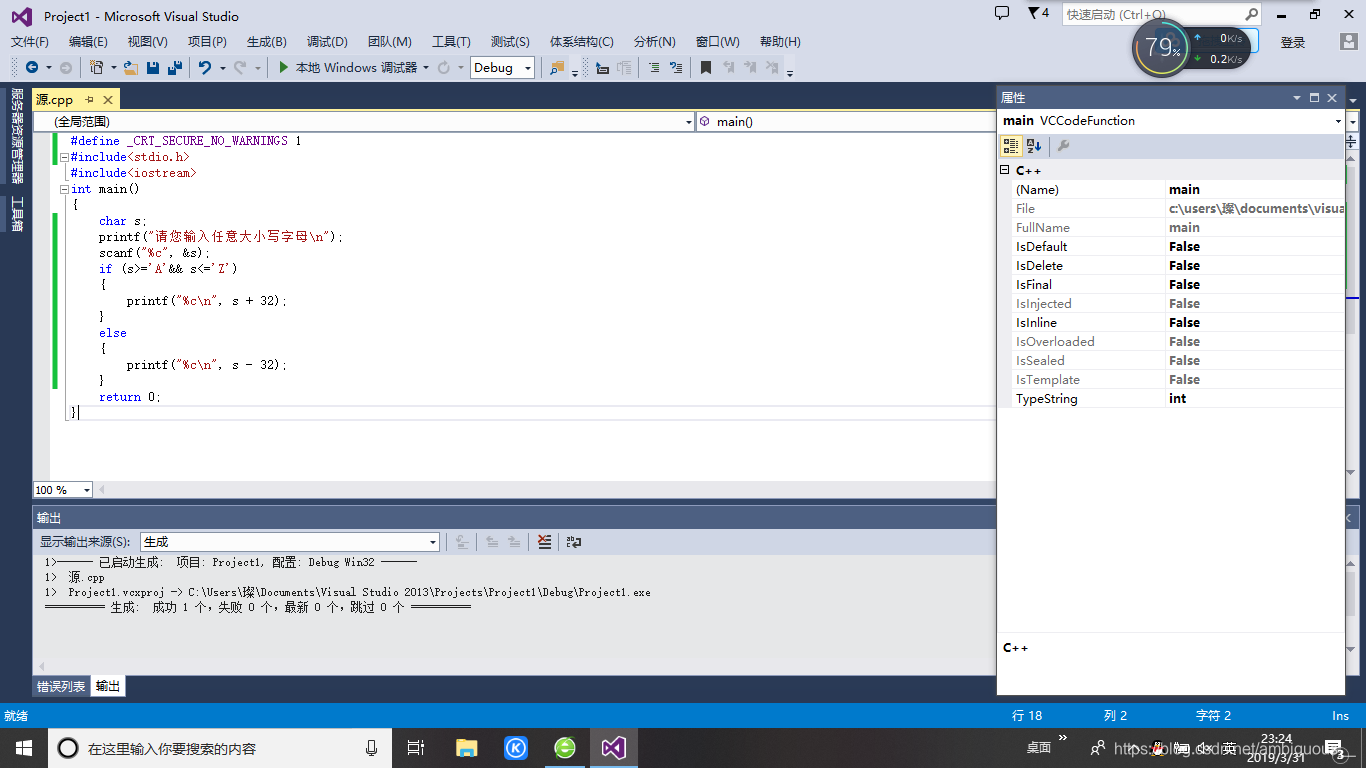The image size is (1366, 768).
Task: Click the Clear All icon in the Output panel
Action: [x=544, y=541]
